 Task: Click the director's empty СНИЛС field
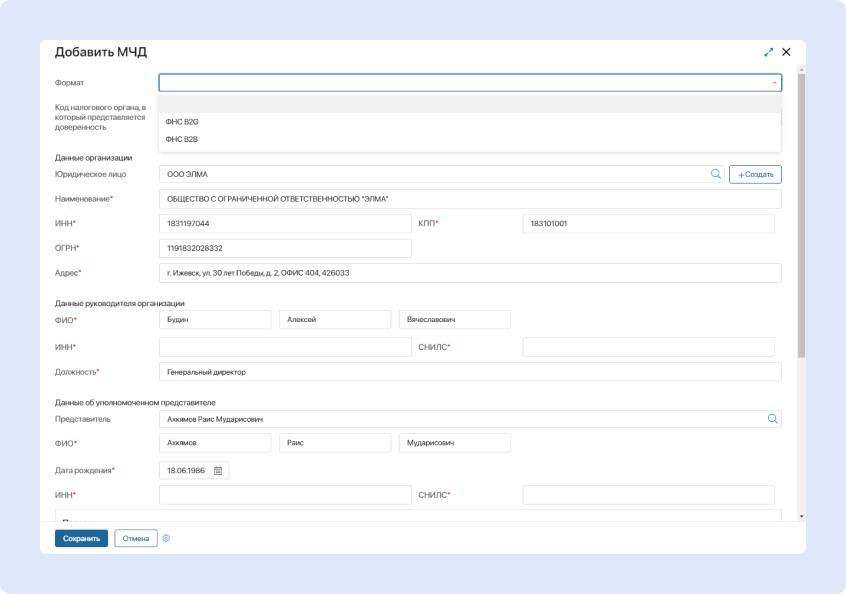coord(648,347)
